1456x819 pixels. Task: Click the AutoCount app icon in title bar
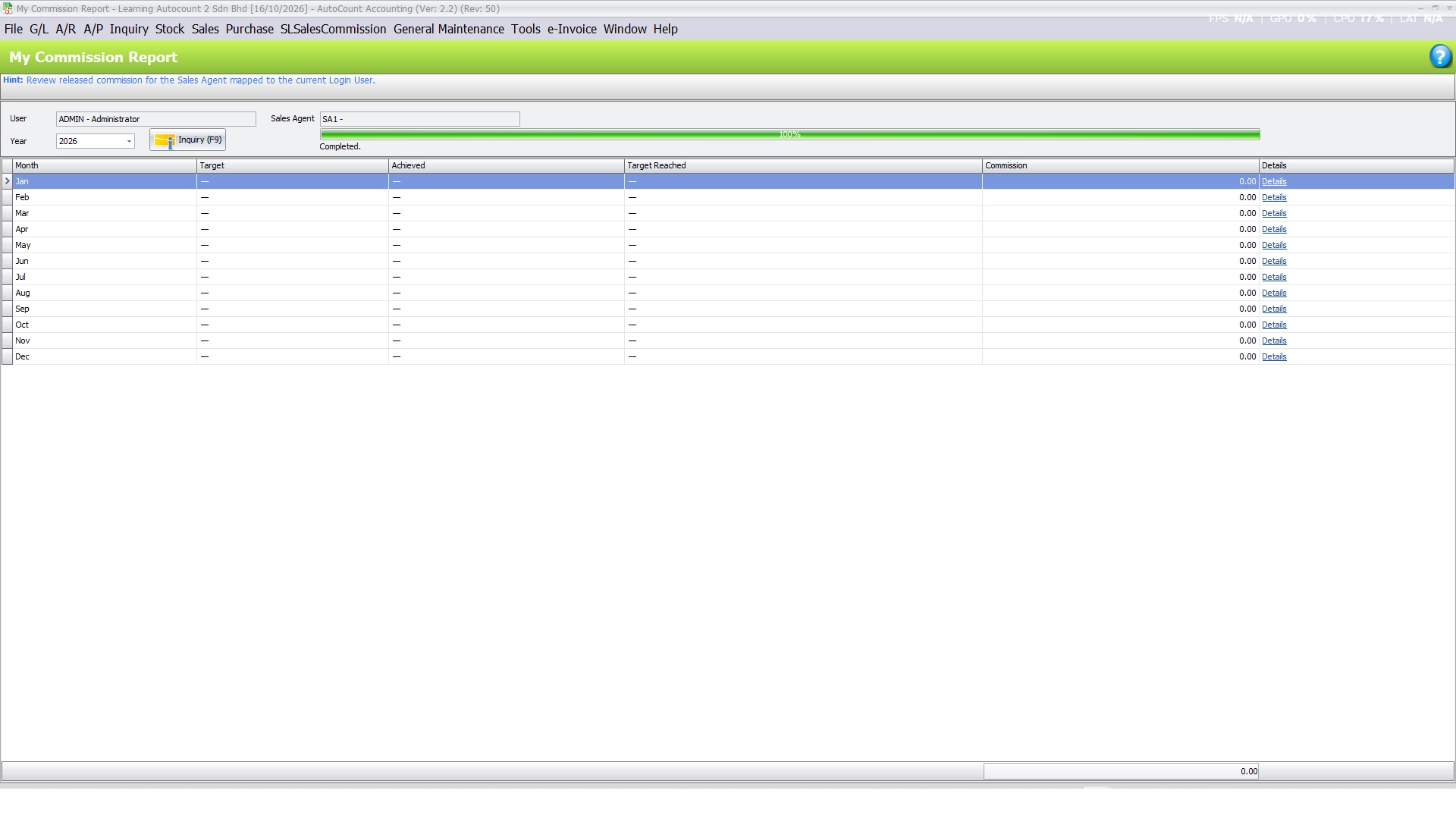click(x=8, y=8)
